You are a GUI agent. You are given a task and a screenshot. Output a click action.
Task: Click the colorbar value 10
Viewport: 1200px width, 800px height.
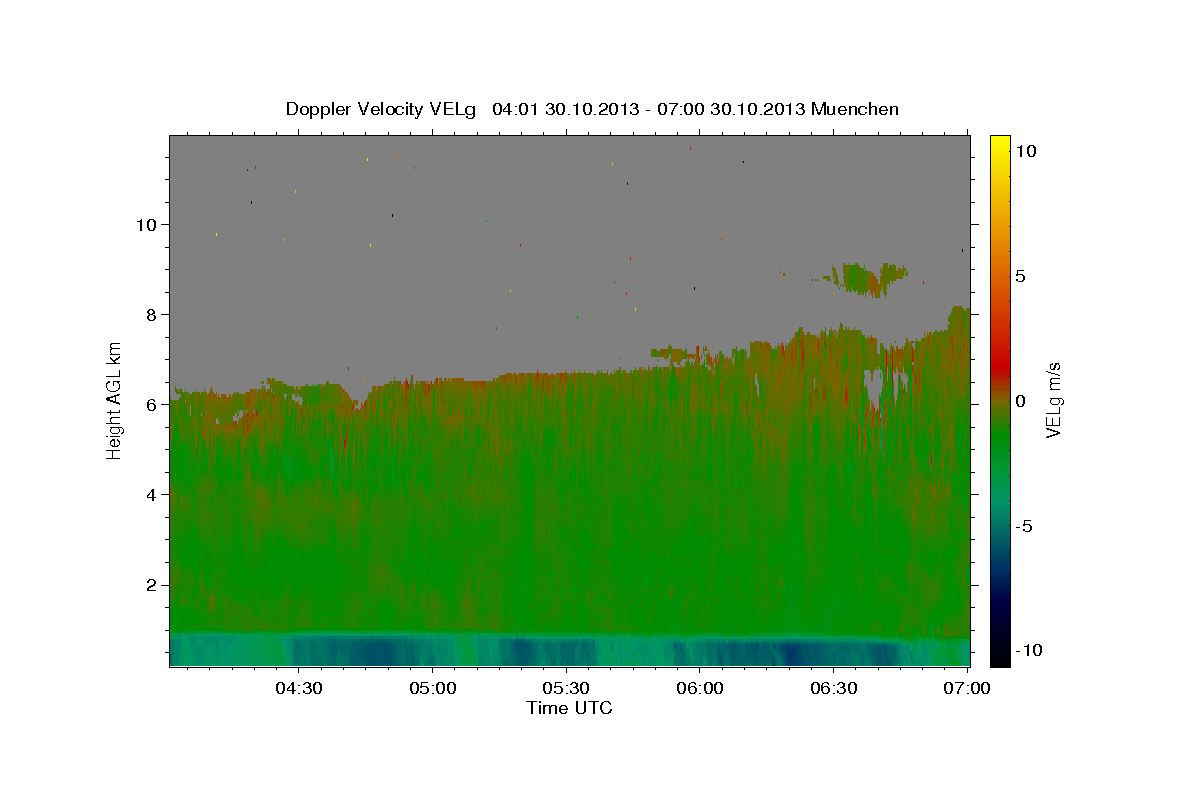tap(1025, 150)
